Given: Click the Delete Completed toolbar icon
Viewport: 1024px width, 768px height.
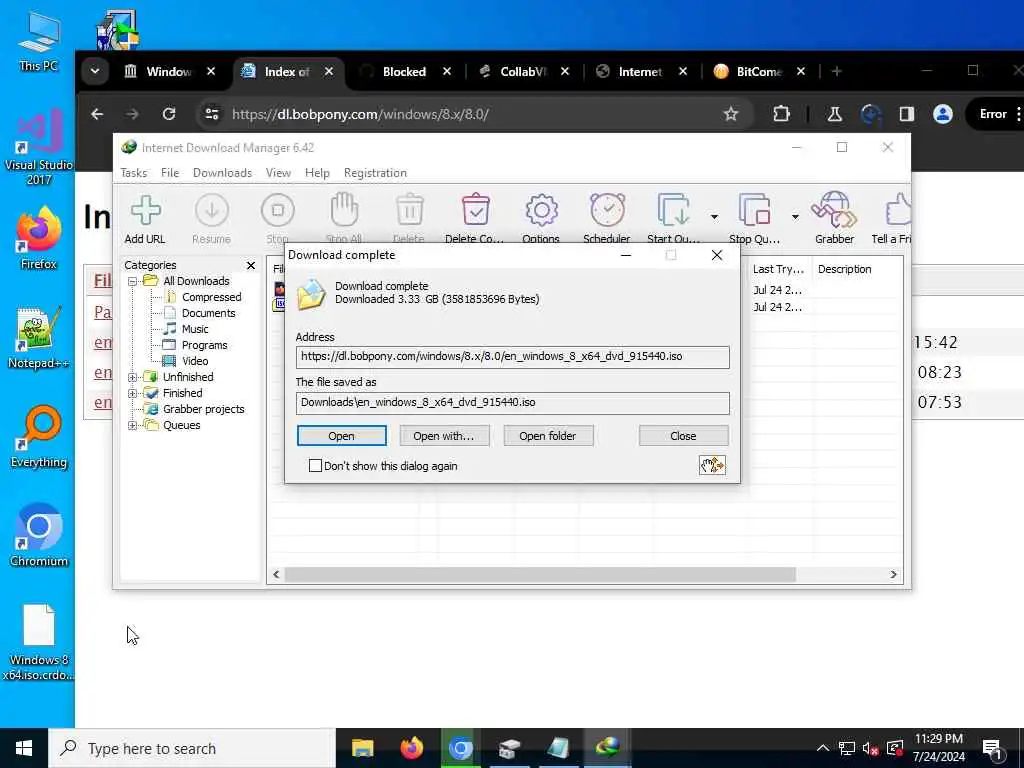Looking at the screenshot, I should pyautogui.click(x=475, y=210).
